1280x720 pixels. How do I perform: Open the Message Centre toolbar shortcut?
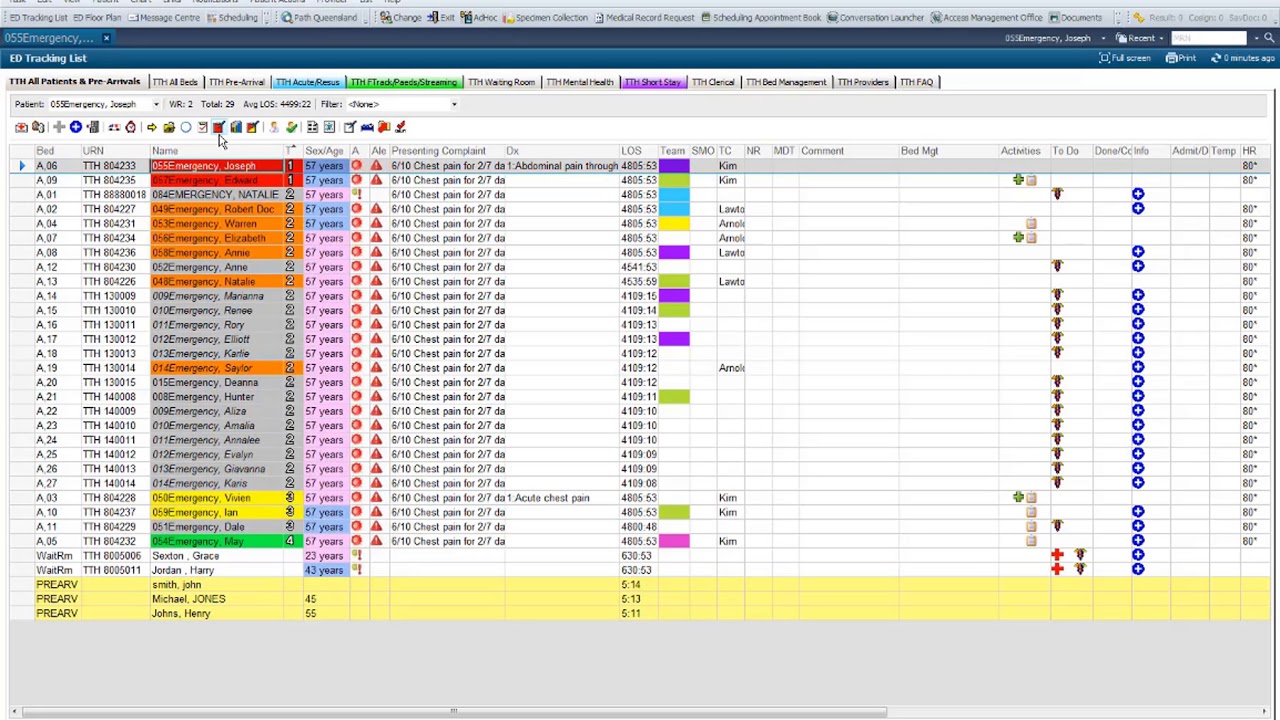(165, 18)
